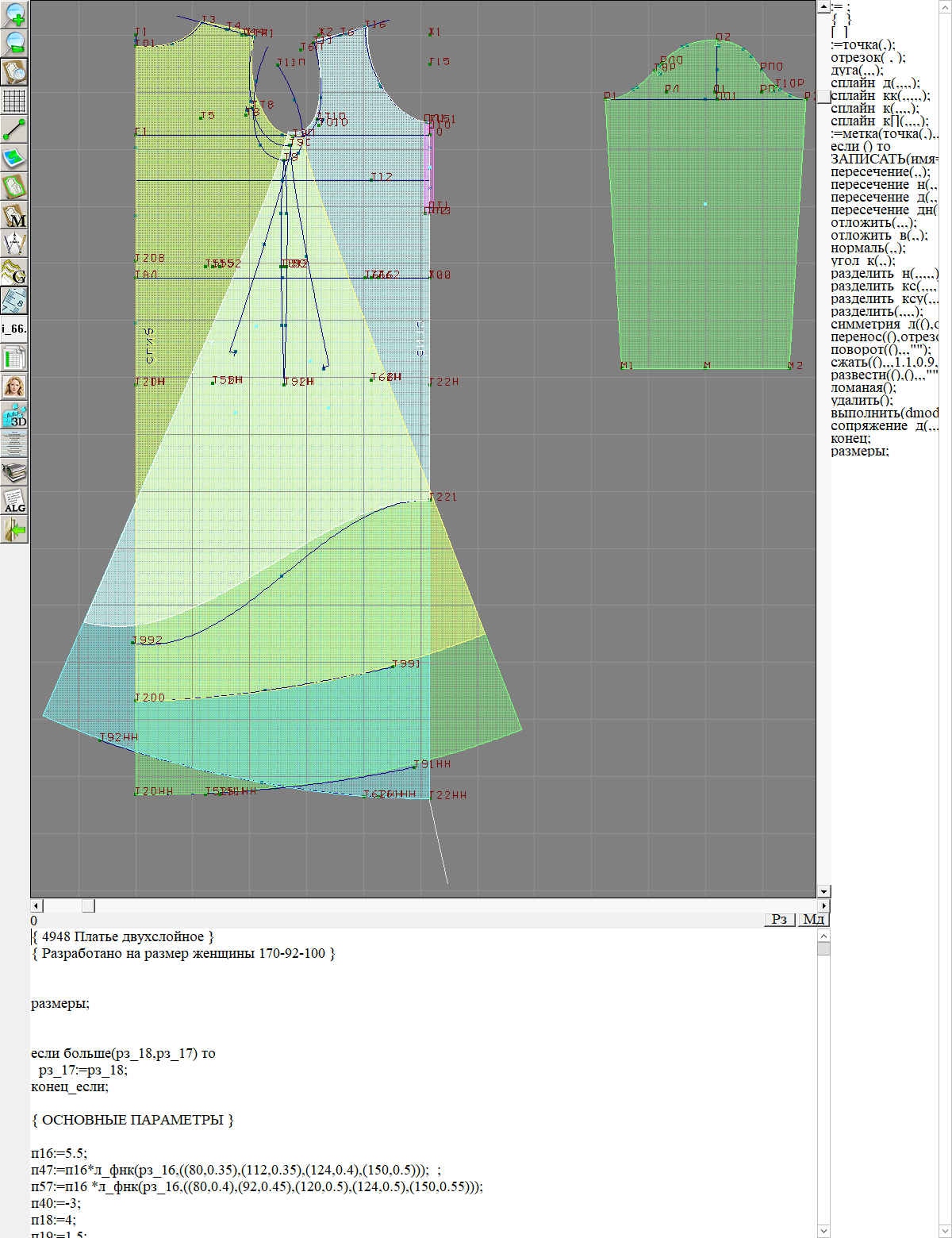Image resolution: width=952 pixels, height=1238 pixels.
Task: Choose 'удалить();' in the command list
Action: point(862,400)
